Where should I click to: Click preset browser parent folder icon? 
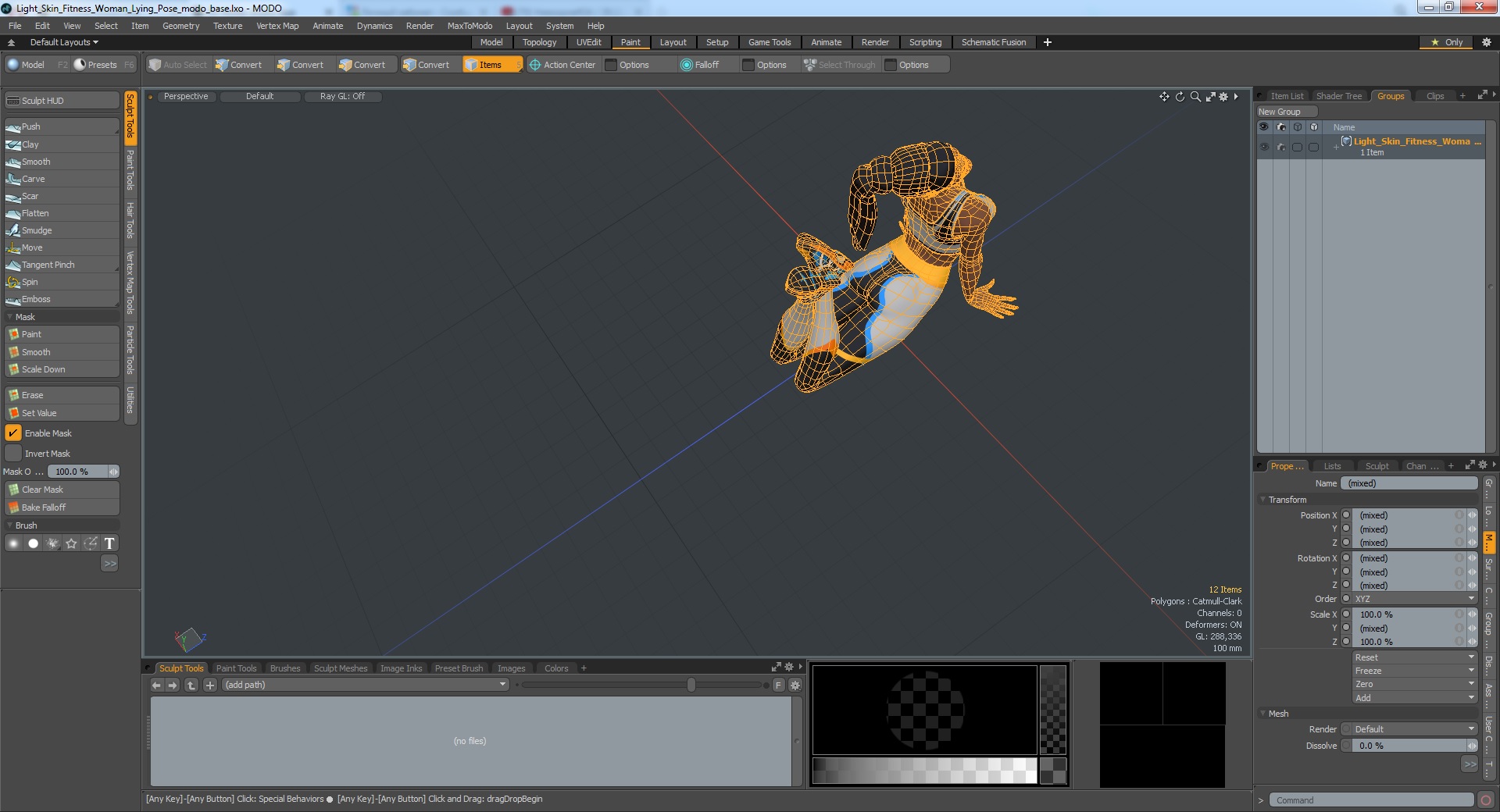(x=191, y=686)
